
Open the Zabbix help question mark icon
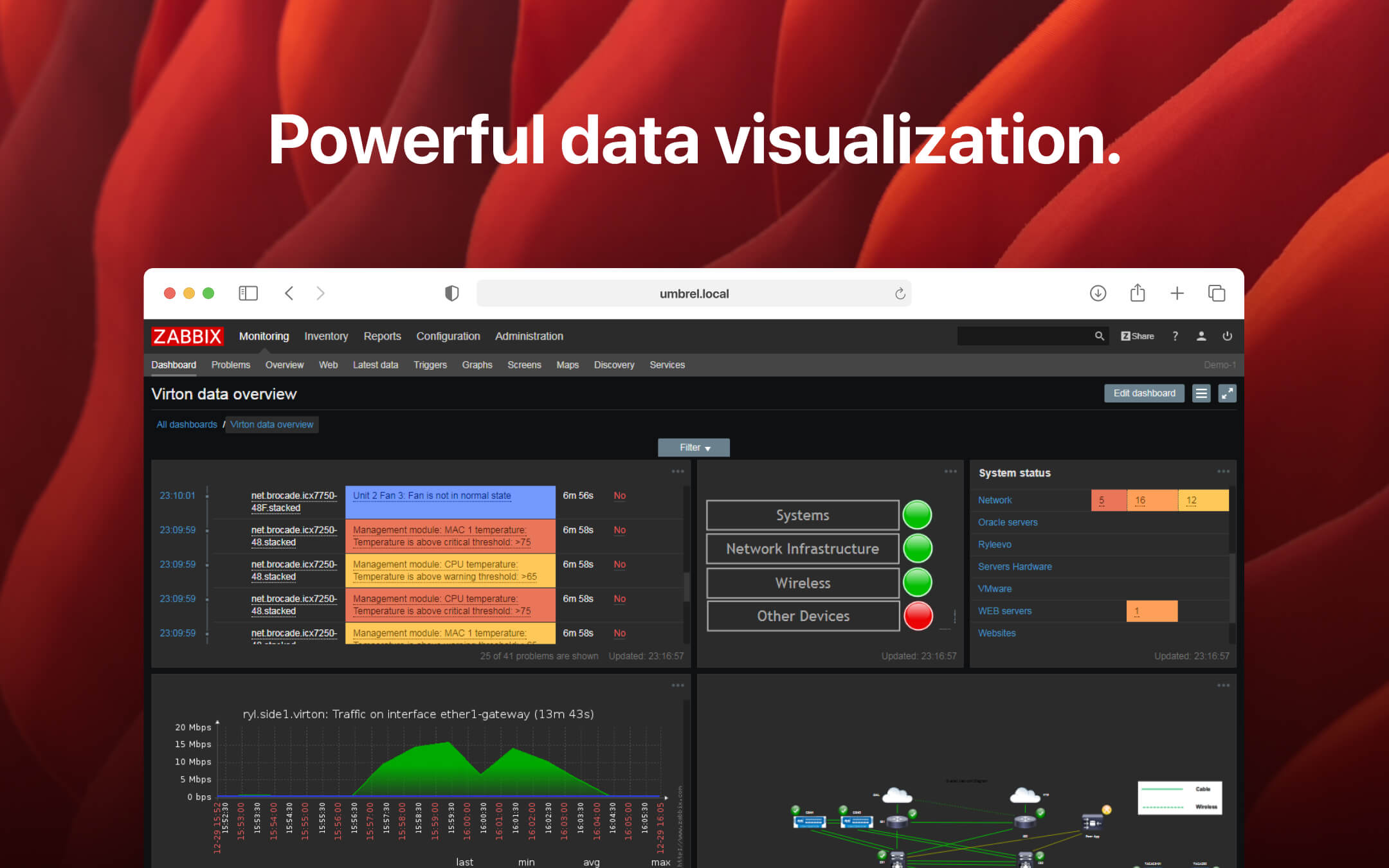[x=1175, y=336]
